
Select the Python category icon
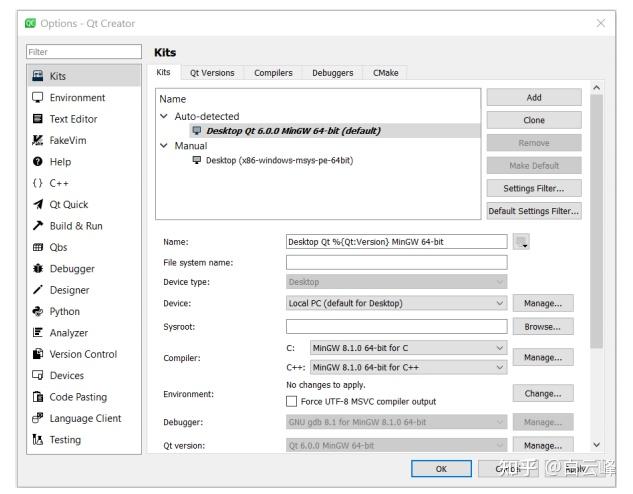[38, 311]
